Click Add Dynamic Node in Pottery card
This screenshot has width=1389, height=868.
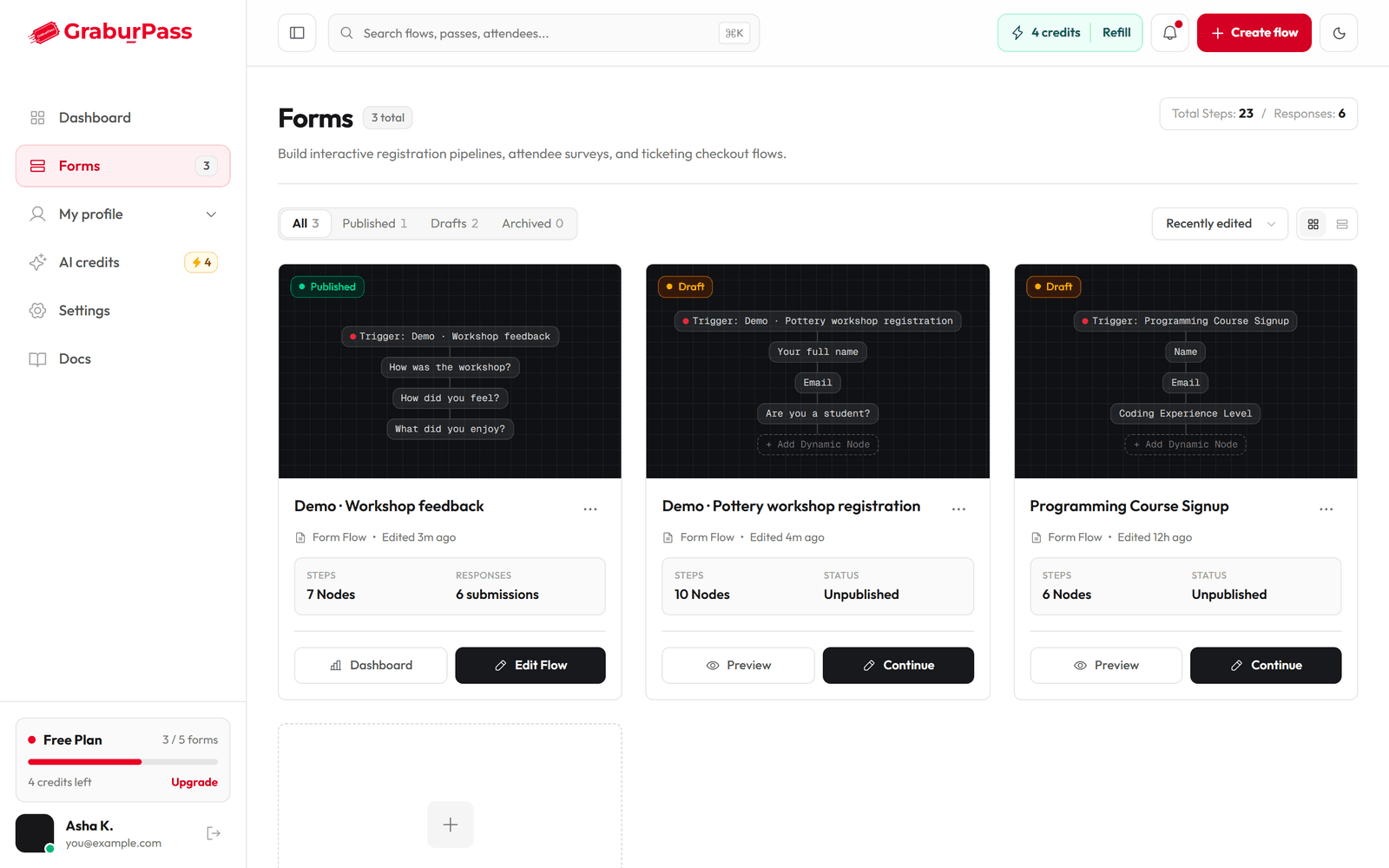(x=818, y=444)
